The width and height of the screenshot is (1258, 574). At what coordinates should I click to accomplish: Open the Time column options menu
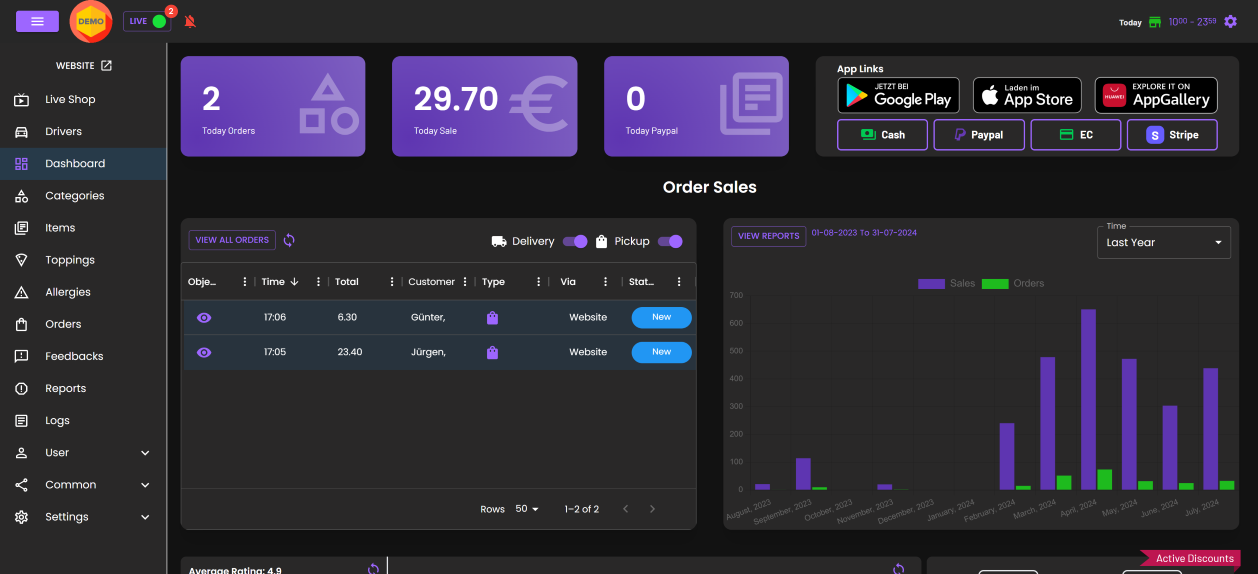(x=318, y=282)
